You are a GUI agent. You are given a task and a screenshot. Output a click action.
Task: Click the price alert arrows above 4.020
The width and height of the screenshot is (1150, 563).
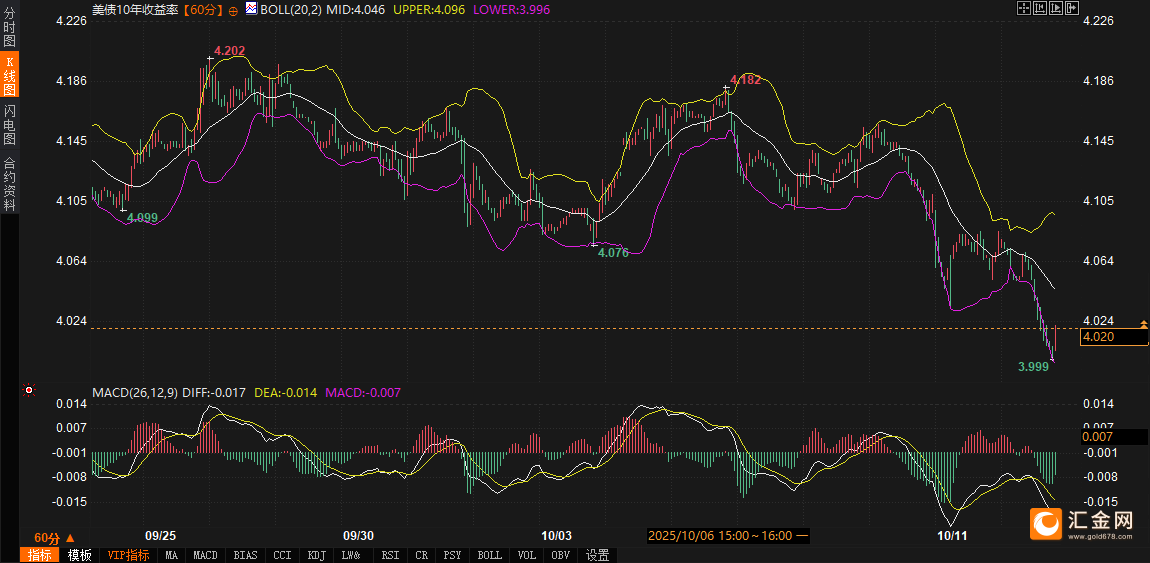pos(1144,324)
